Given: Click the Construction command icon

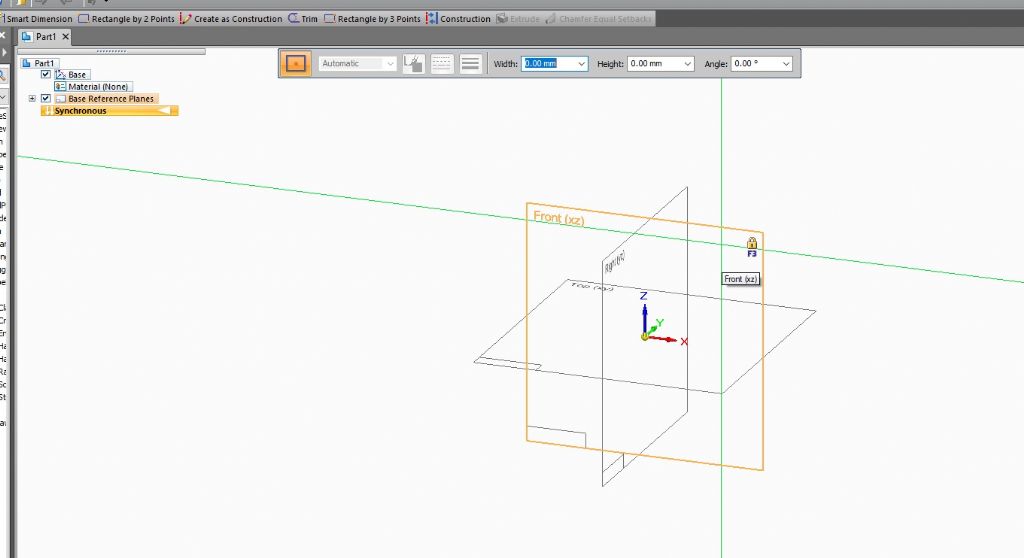Looking at the screenshot, I should click(432, 19).
